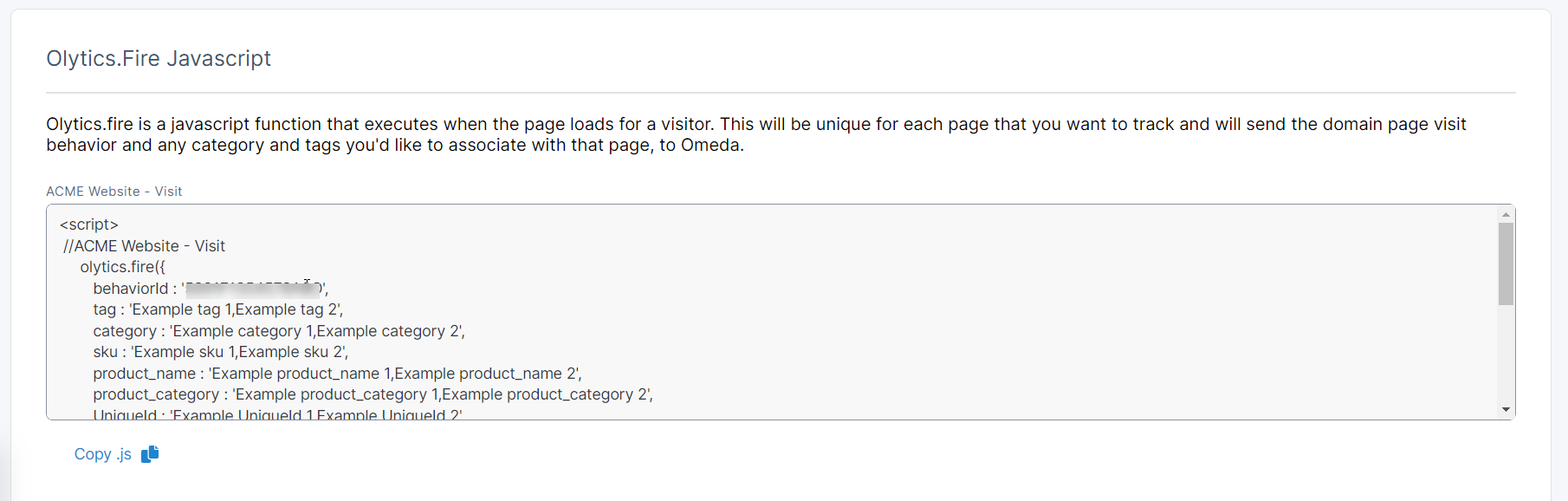Screen dimensions: 1568x501
Task: Click the scrollbar down arrow in code box
Action: coord(1506,410)
